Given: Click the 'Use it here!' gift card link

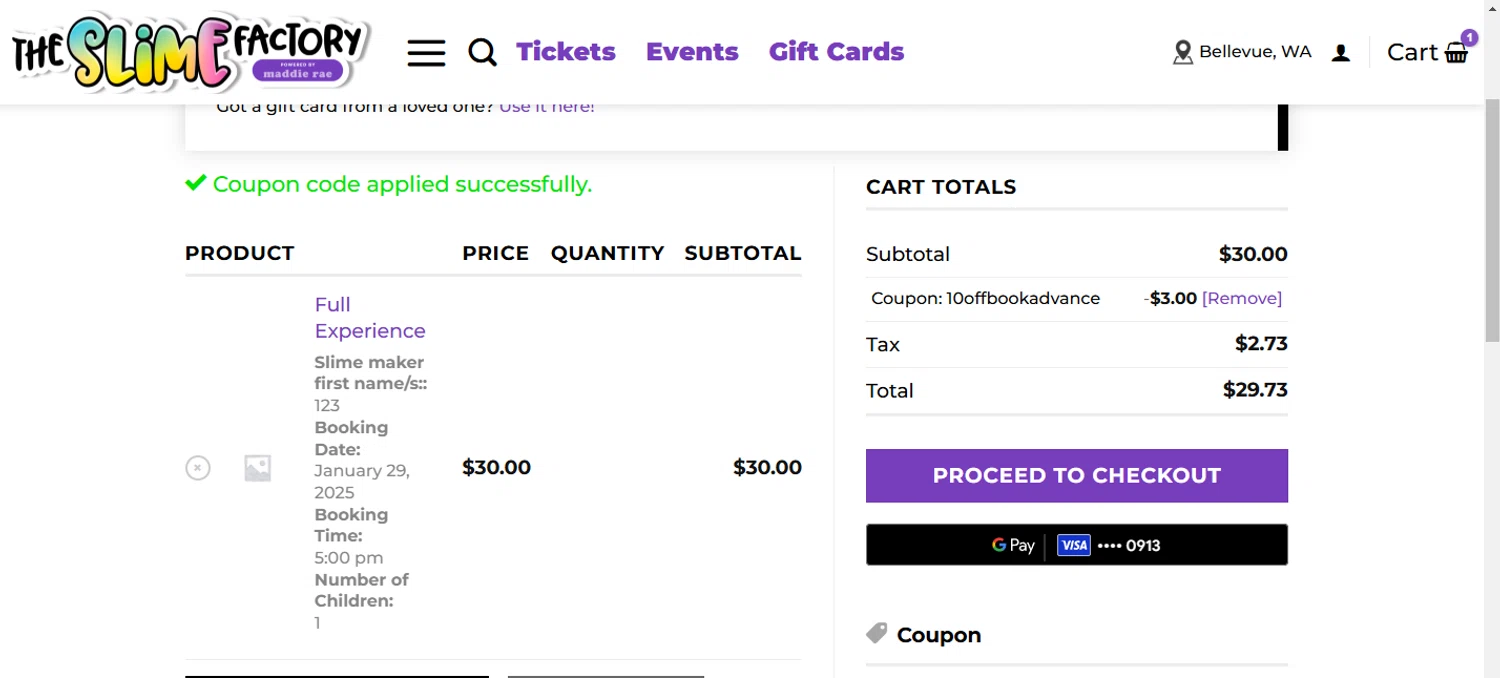Looking at the screenshot, I should pyautogui.click(x=547, y=107).
